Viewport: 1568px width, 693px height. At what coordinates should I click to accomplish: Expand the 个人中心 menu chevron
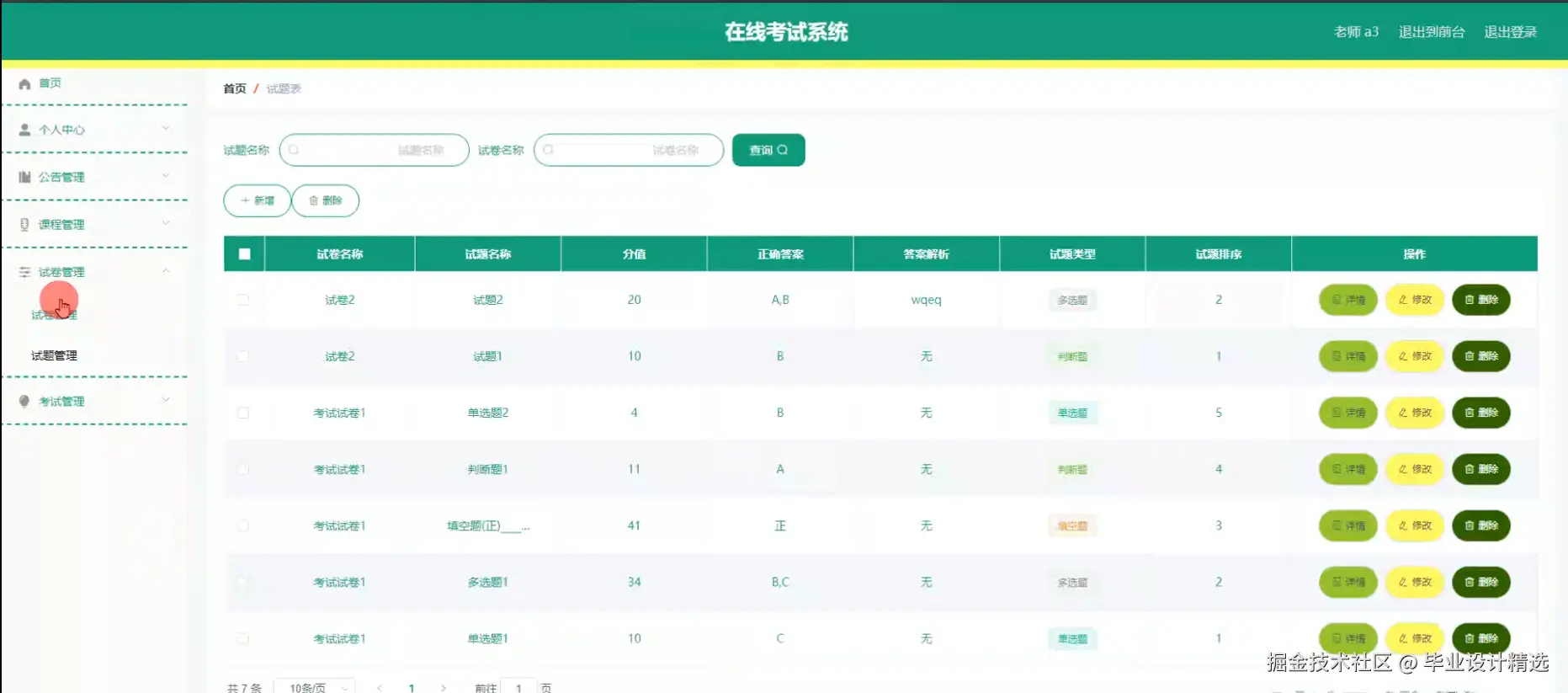click(166, 129)
